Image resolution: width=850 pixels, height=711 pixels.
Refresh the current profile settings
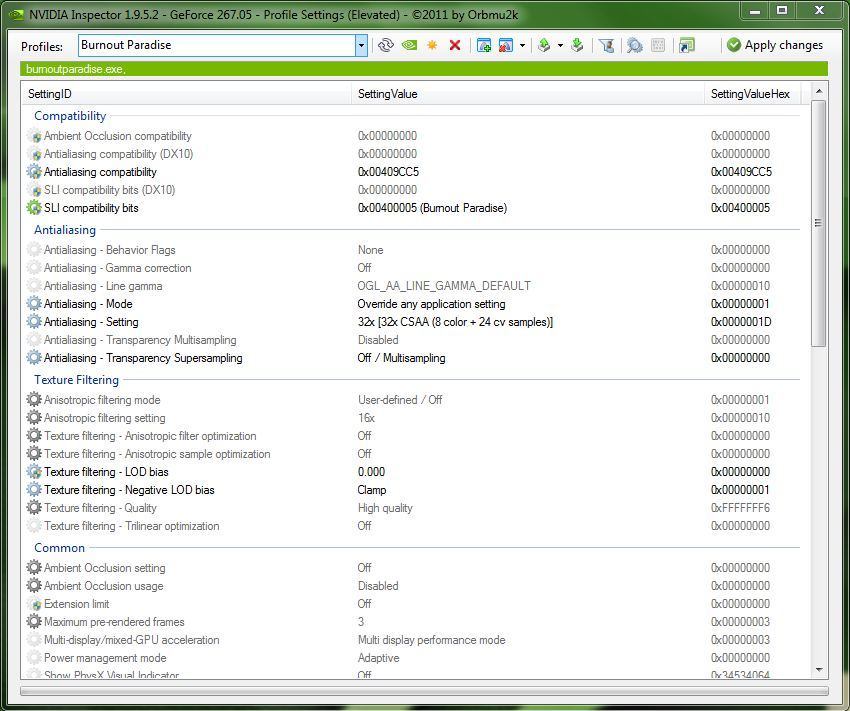pos(385,45)
